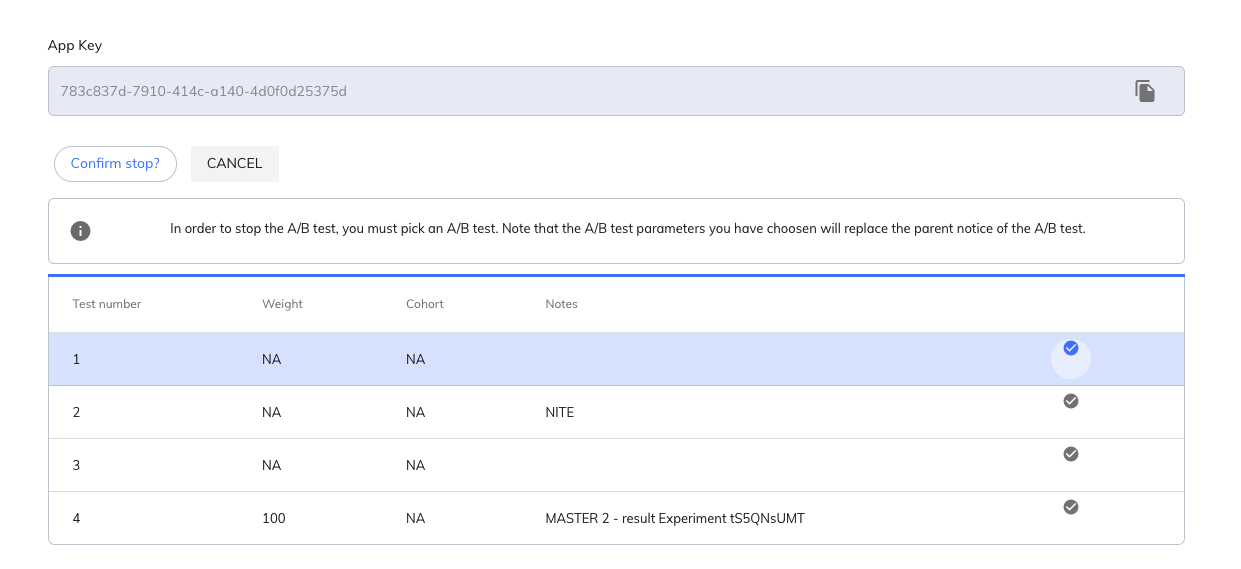1241x569 pixels.
Task: Click the weight value 100 in row 4
Action: [x=273, y=518]
